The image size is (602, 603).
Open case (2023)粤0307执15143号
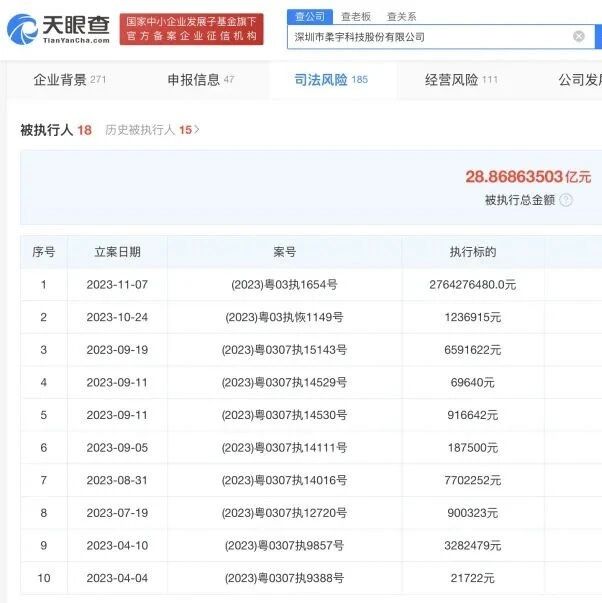tap(284, 350)
